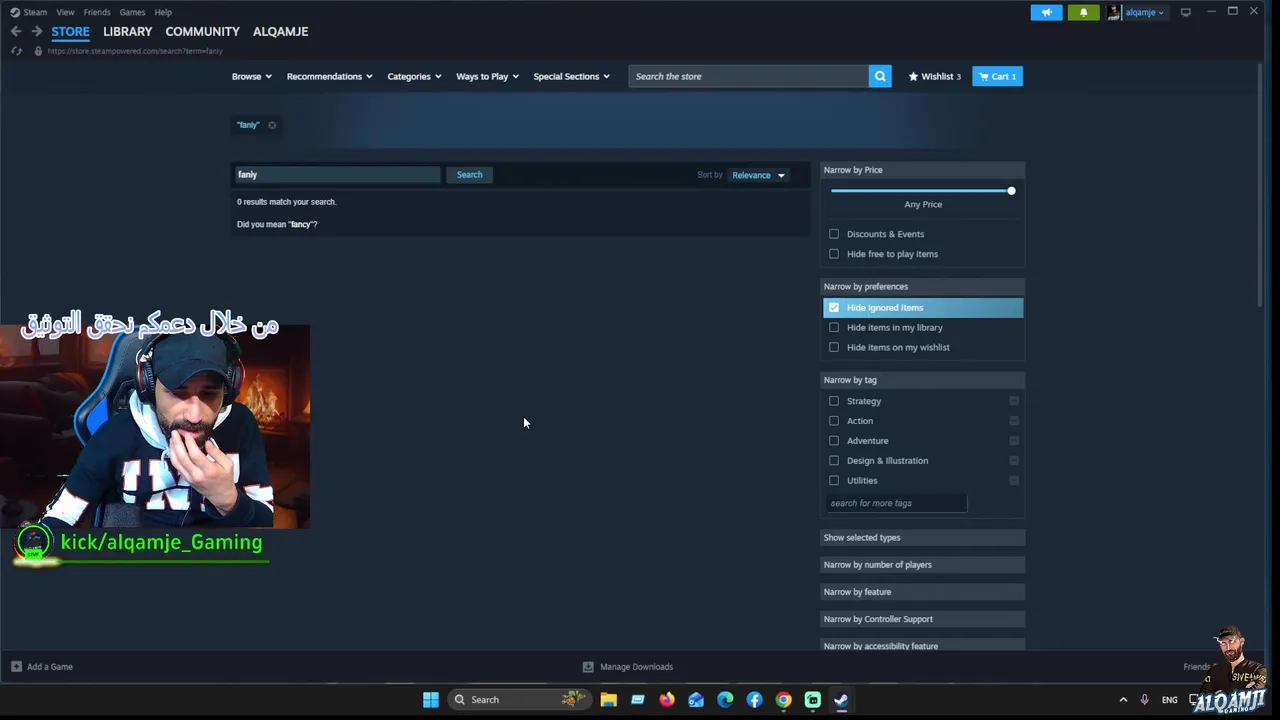The image size is (1280, 720).
Task: Open the Wishlist star button
Action: (935, 76)
